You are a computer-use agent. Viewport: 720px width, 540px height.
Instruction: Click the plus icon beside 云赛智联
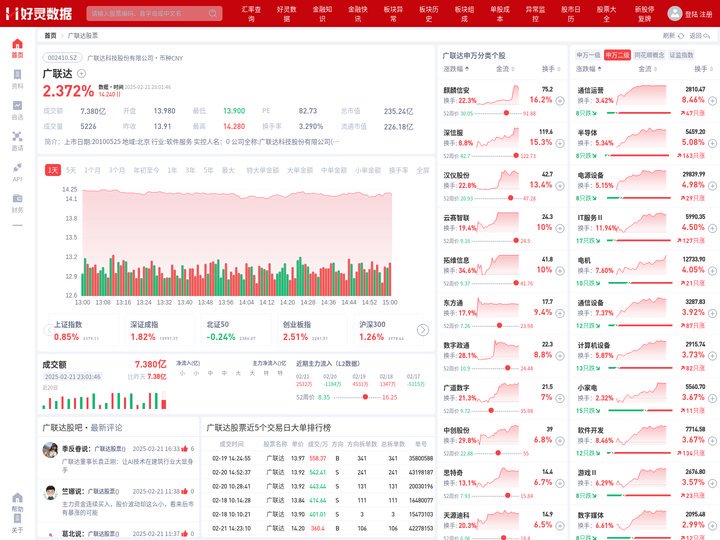click(560, 228)
